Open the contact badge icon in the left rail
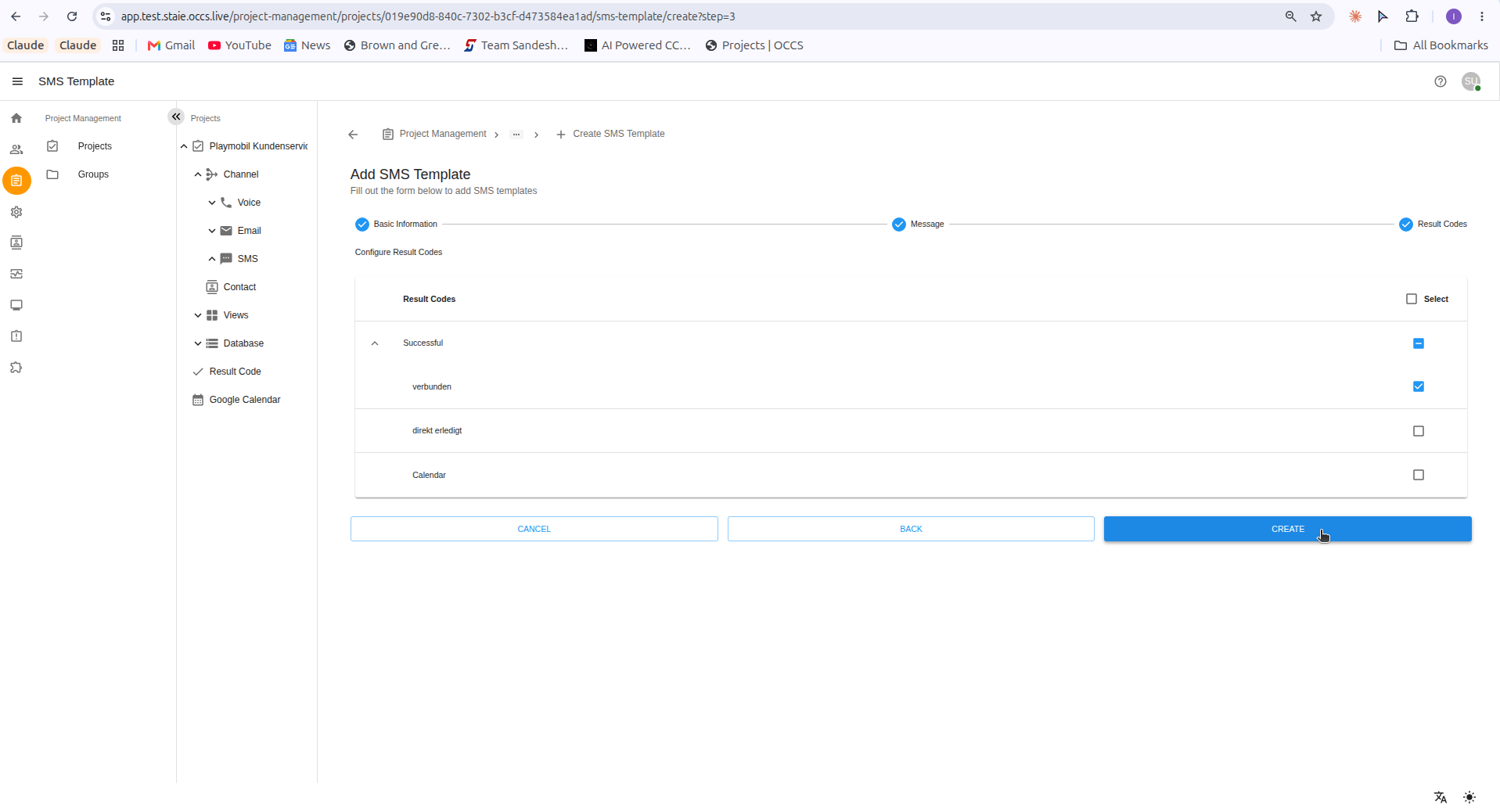Screen dimensions: 1500x812 (x=16, y=243)
